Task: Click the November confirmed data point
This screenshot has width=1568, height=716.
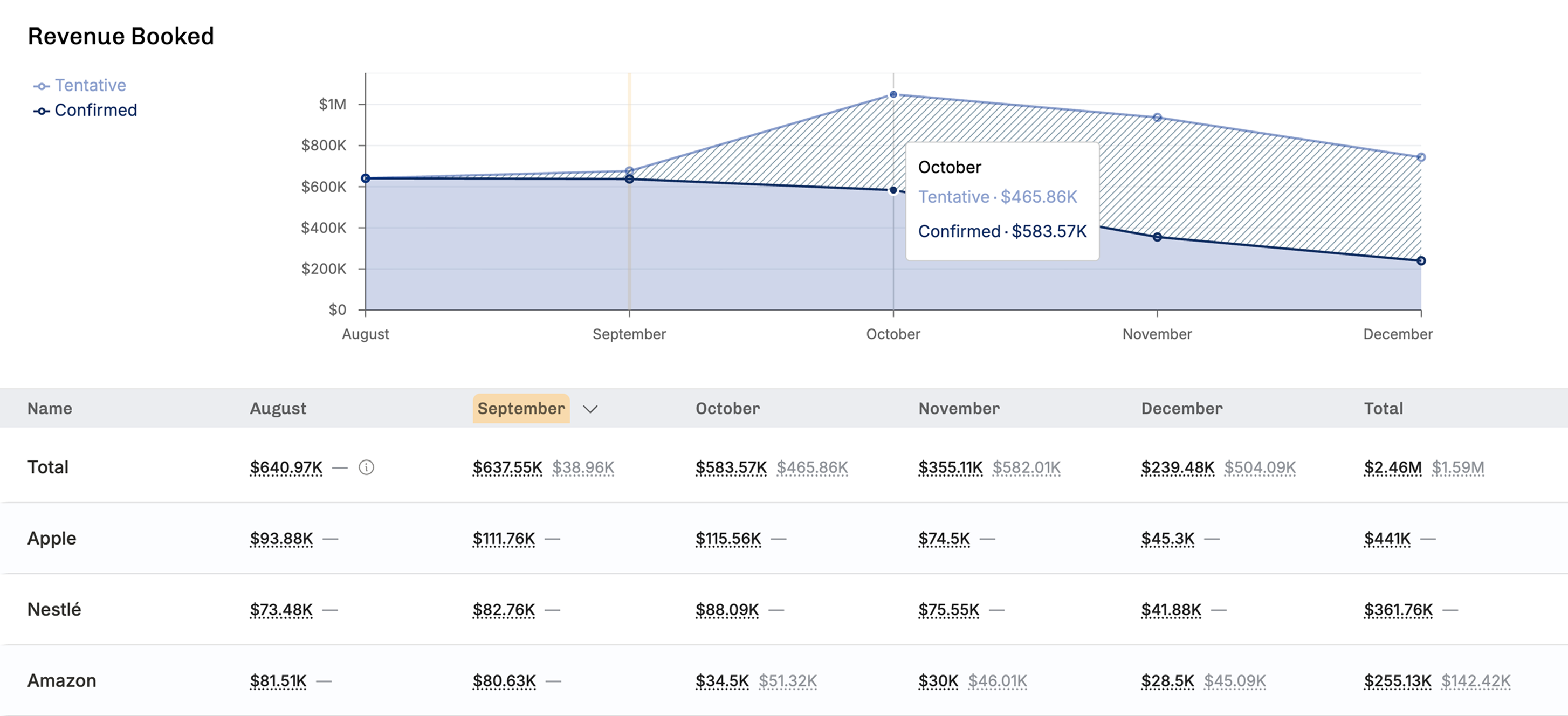Action: [1157, 237]
